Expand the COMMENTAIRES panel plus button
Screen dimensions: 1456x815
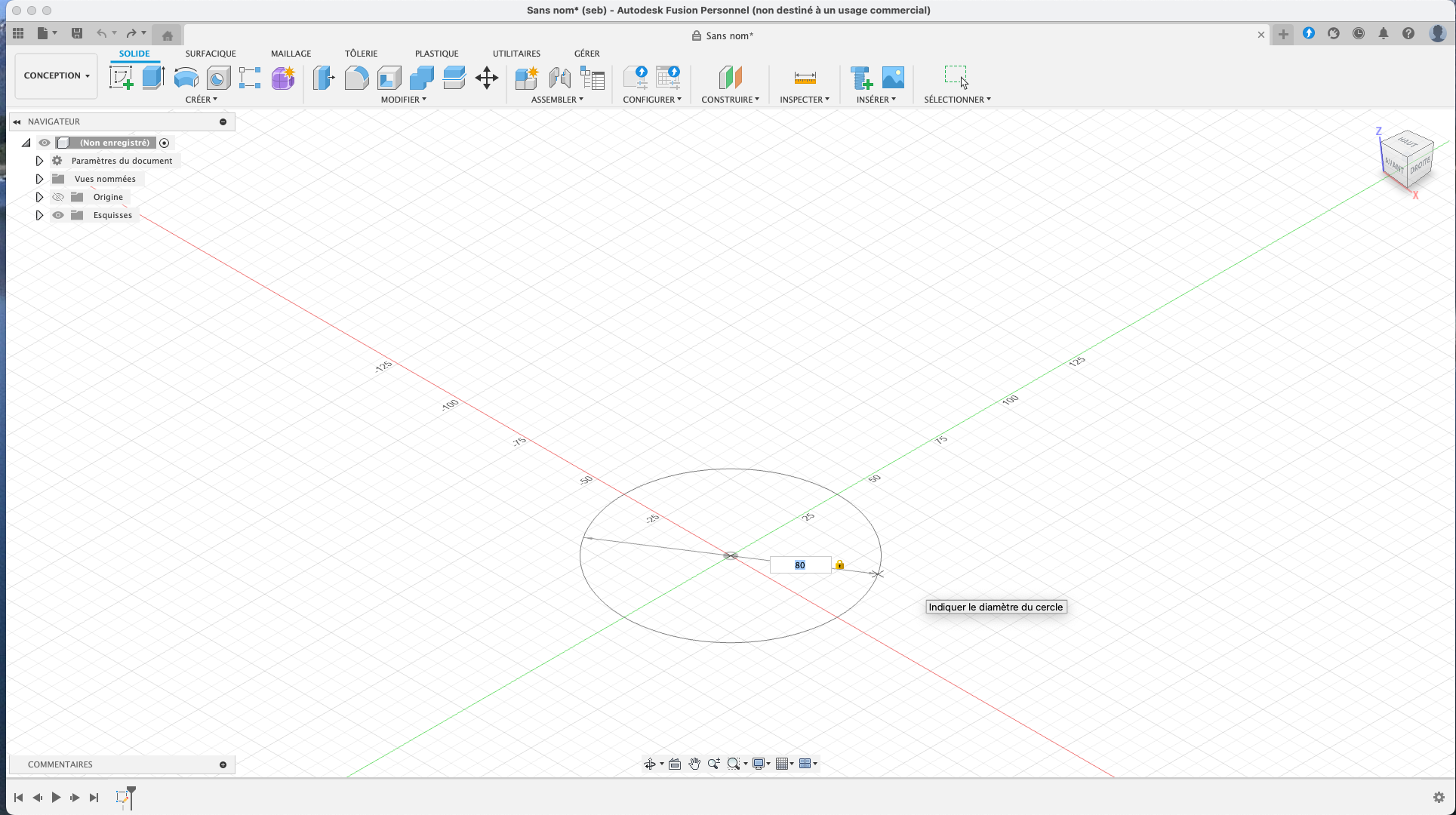tap(223, 764)
